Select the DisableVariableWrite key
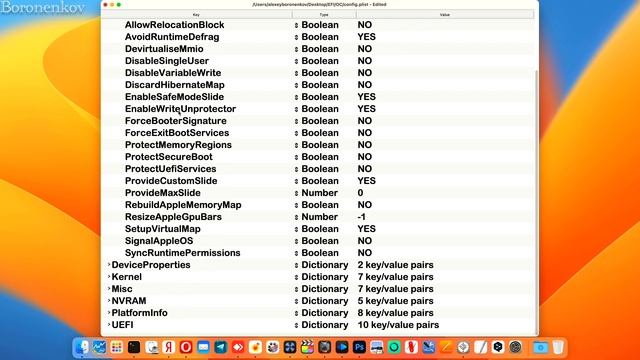The width and height of the screenshot is (640, 360). (x=173, y=73)
